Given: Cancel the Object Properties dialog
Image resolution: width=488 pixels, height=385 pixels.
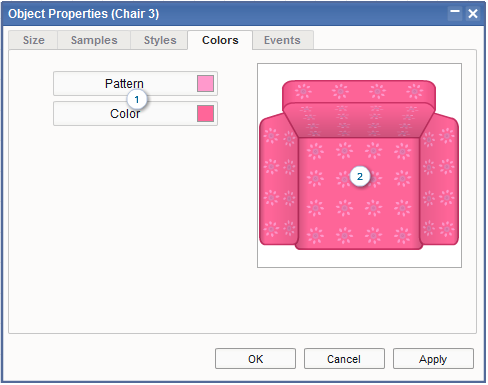Looking at the screenshot, I should (x=344, y=359).
